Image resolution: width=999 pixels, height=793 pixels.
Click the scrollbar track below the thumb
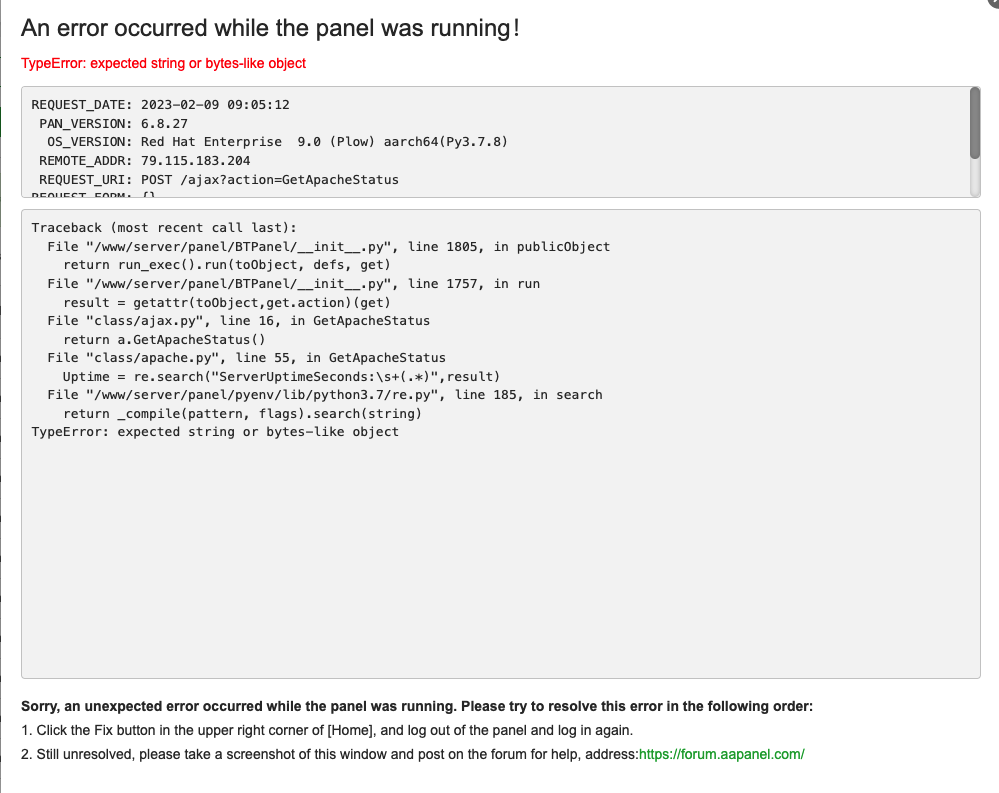click(x=974, y=176)
